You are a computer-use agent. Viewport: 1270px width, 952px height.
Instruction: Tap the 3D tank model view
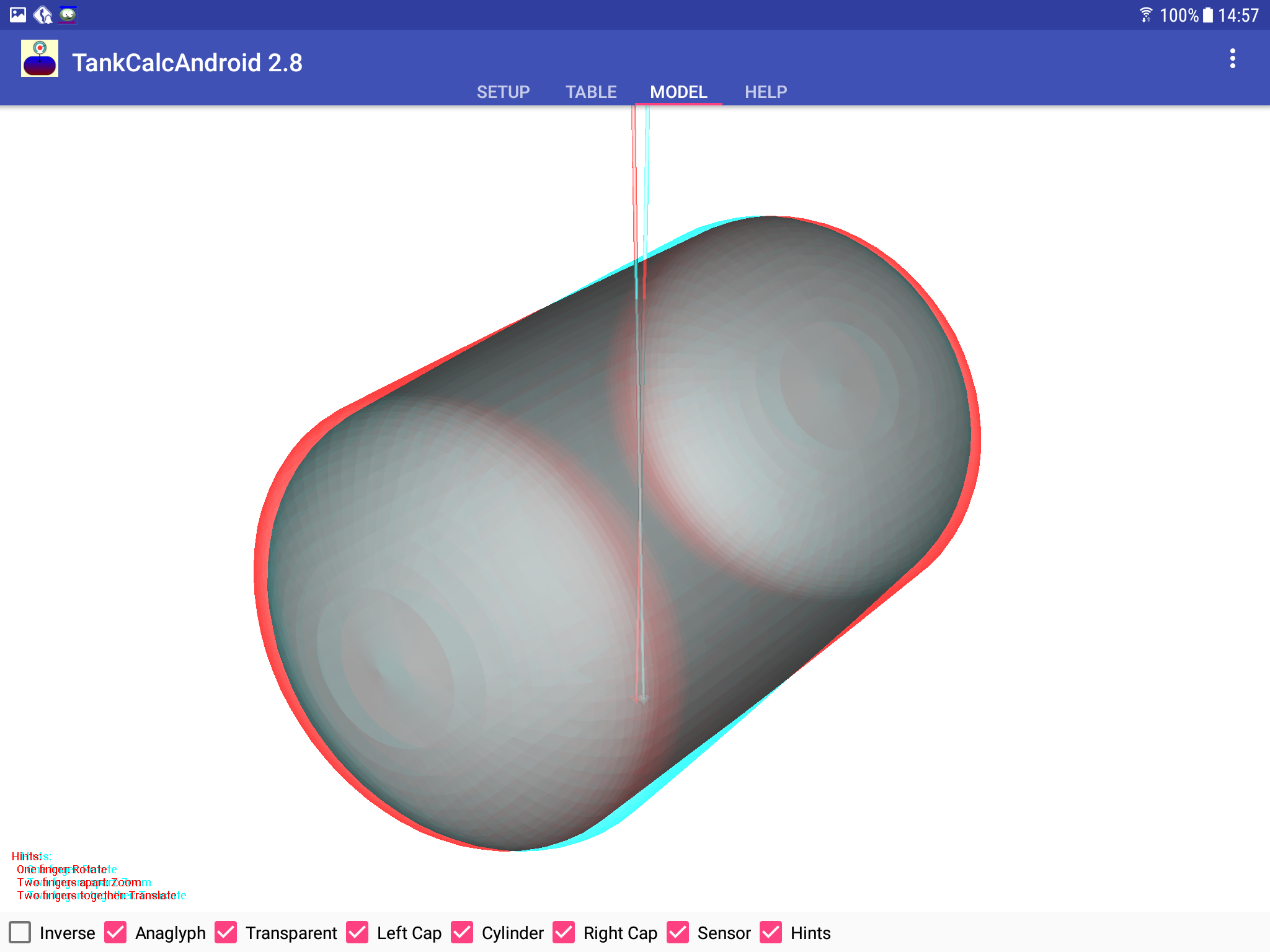620,533
